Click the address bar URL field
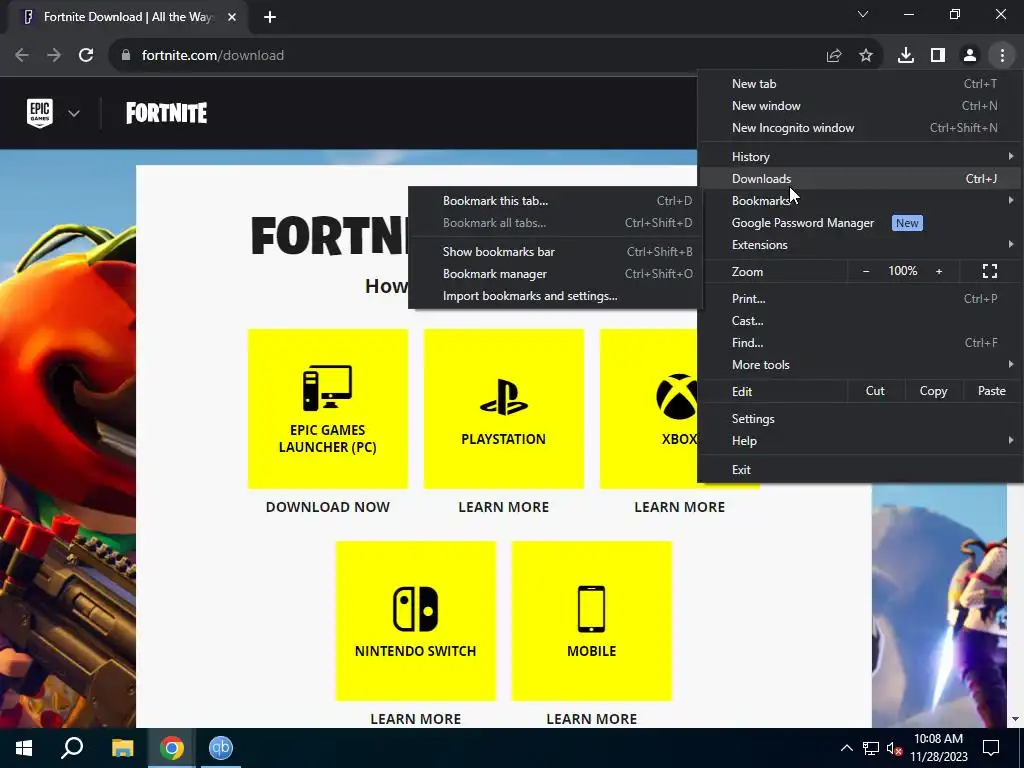This screenshot has width=1024, height=768. [x=470, y=56]
